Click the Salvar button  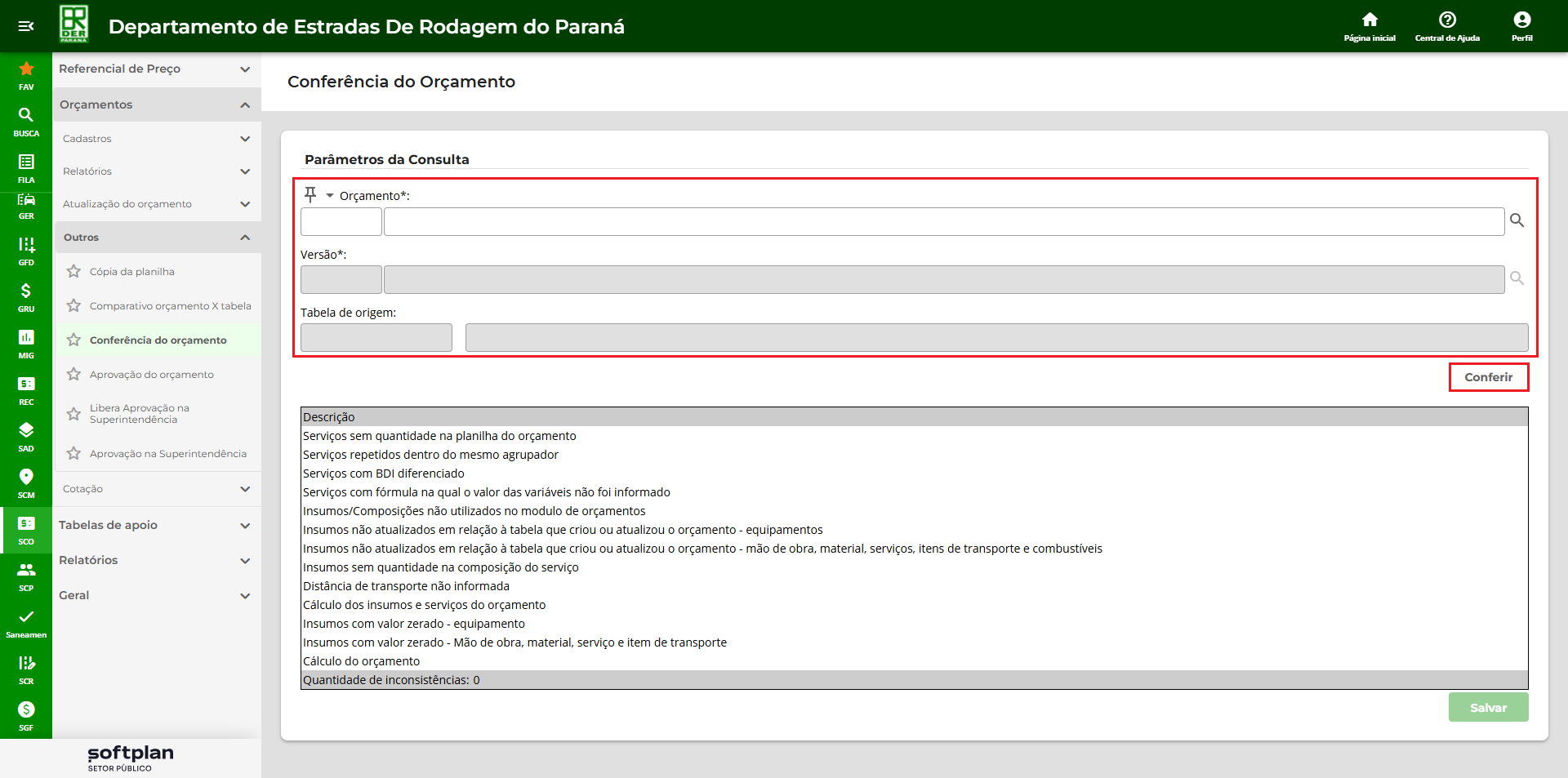coord(1488,708)
